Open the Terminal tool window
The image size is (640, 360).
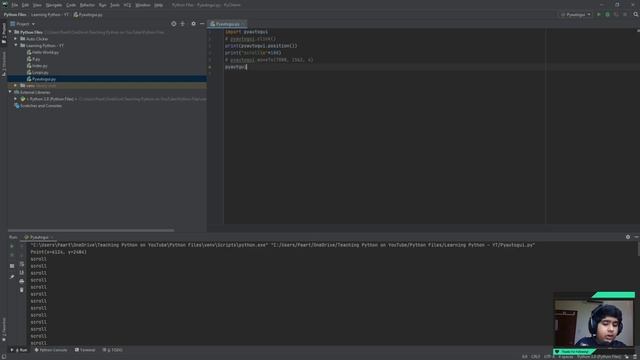point(85,350)
